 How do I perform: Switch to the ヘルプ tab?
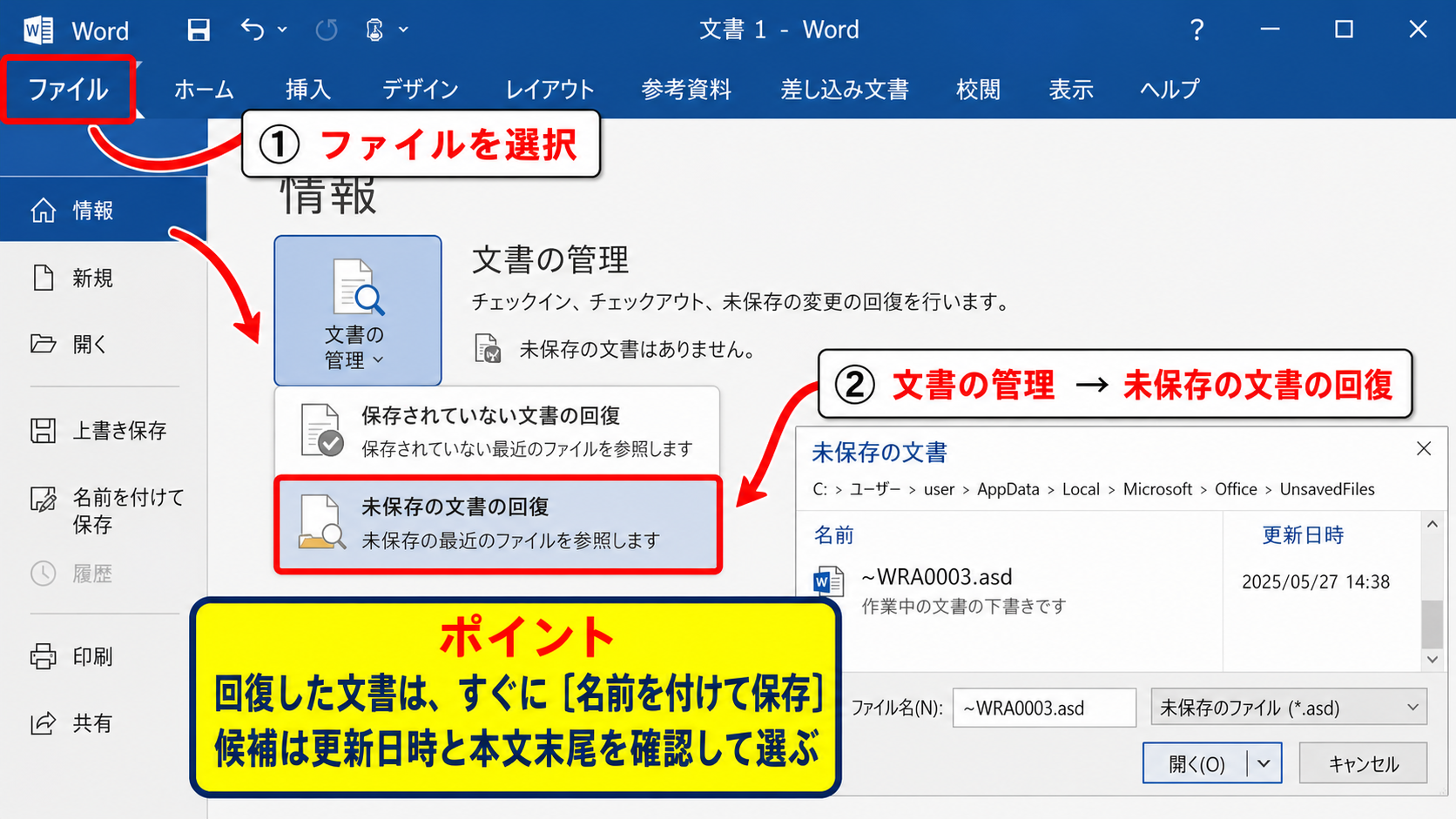(x=1170, y=89)
